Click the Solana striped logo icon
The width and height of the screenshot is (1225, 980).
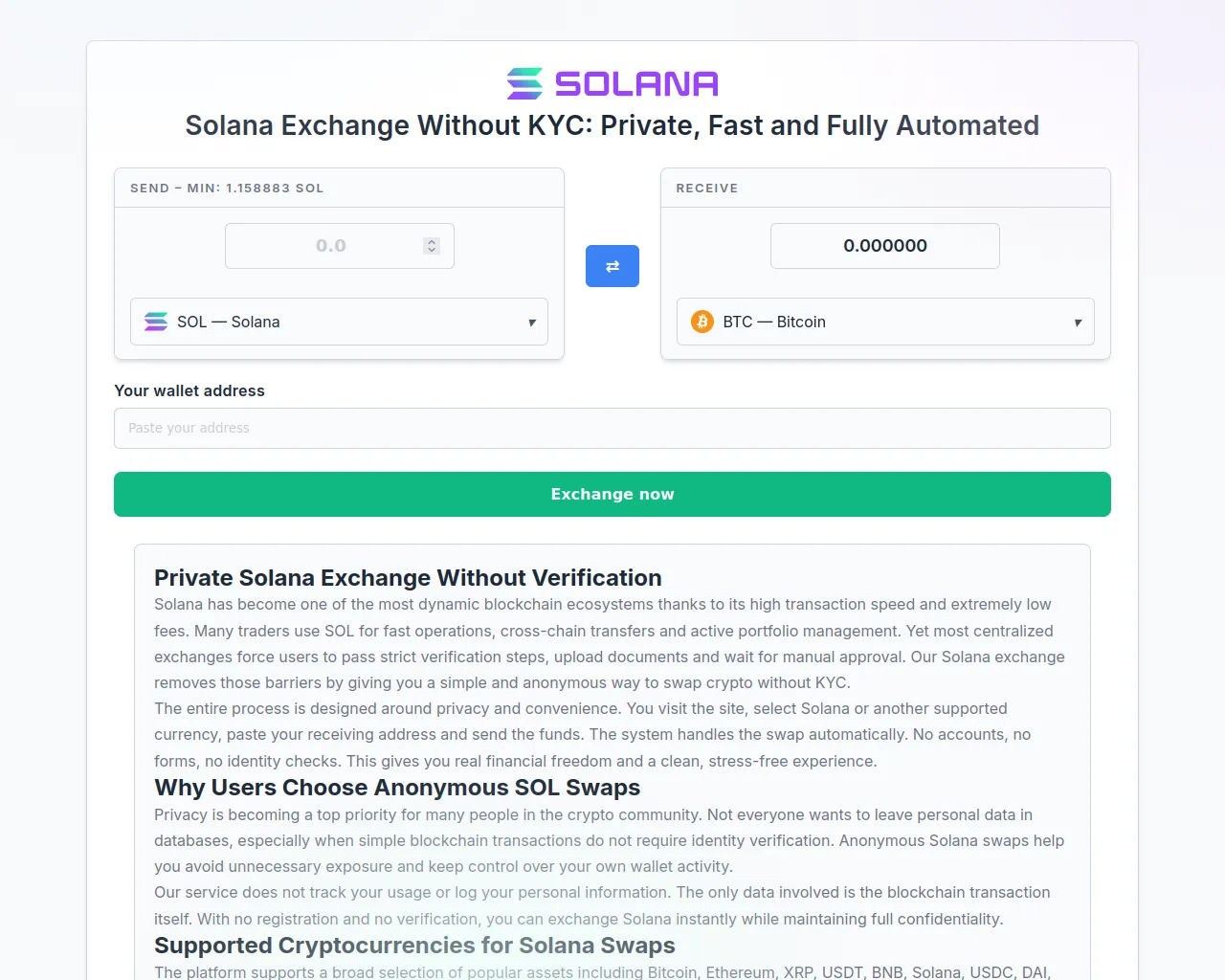pos(524,84)
